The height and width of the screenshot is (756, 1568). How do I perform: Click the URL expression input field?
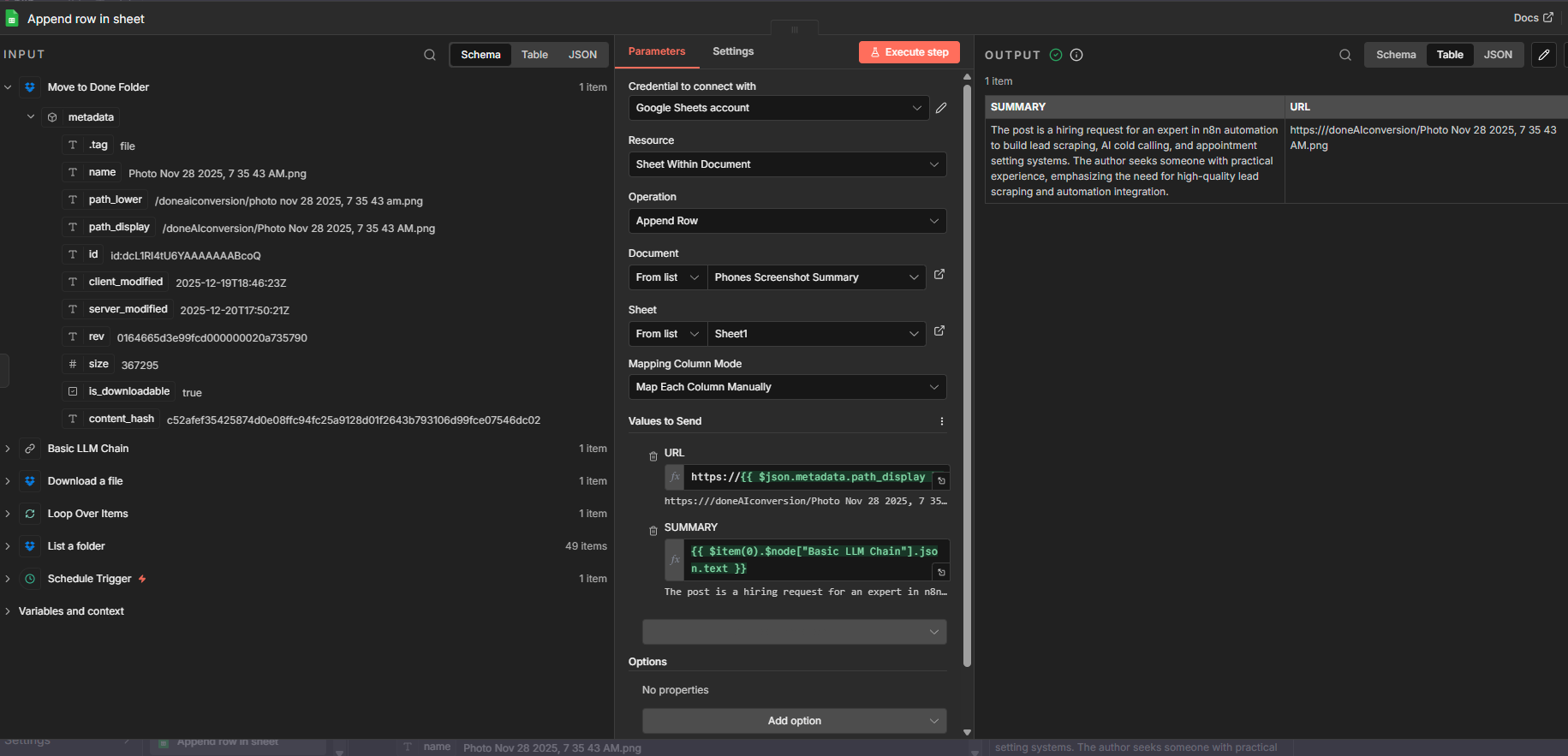pyautogui.click(x=808, y=477)
